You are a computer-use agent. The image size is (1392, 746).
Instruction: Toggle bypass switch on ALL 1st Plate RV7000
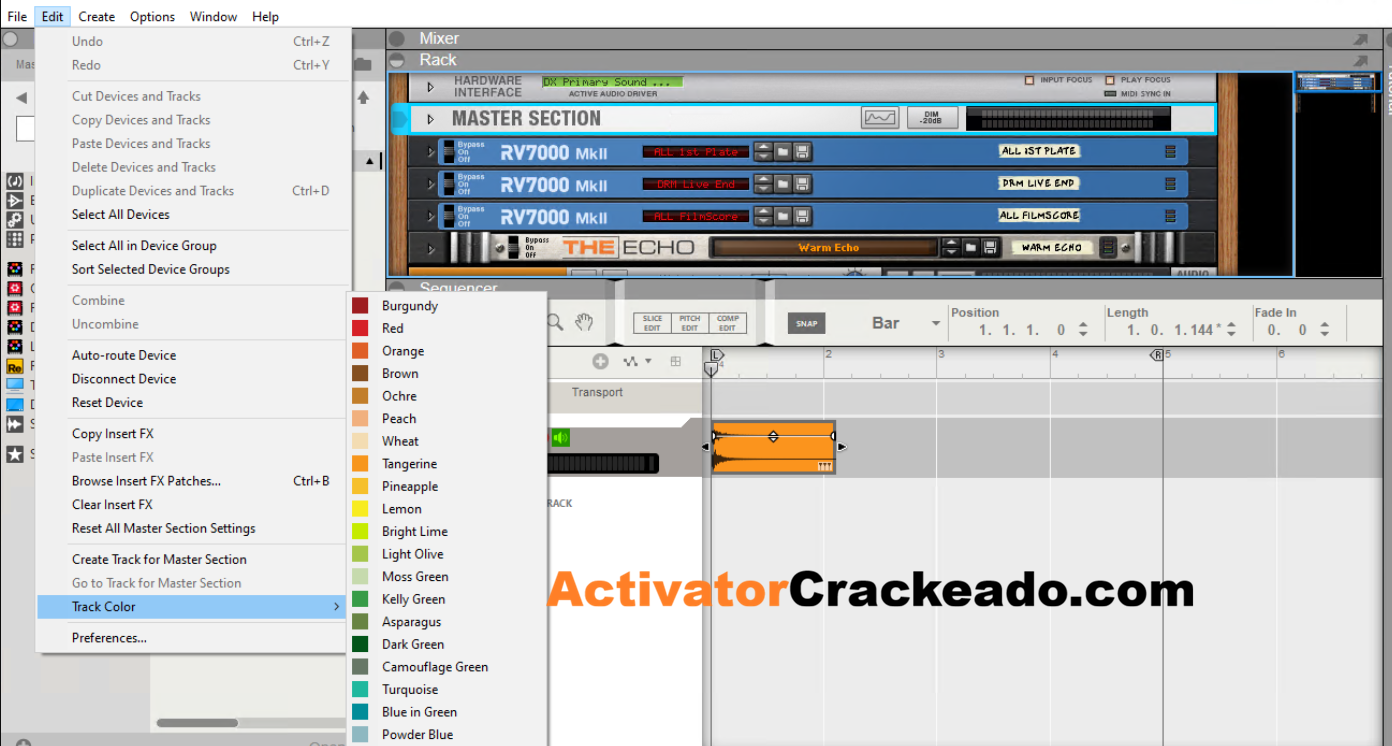(447, 152)
